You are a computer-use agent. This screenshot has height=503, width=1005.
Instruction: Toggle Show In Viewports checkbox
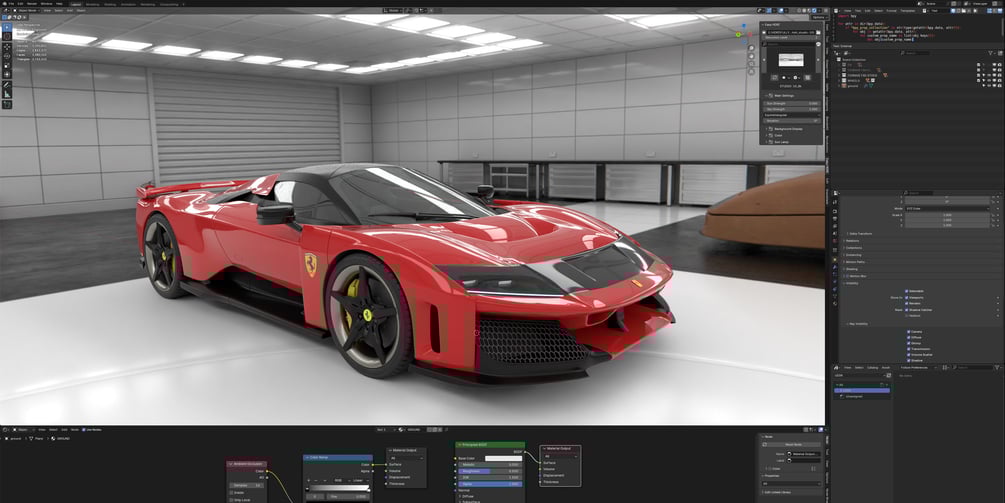click(907, 297)
